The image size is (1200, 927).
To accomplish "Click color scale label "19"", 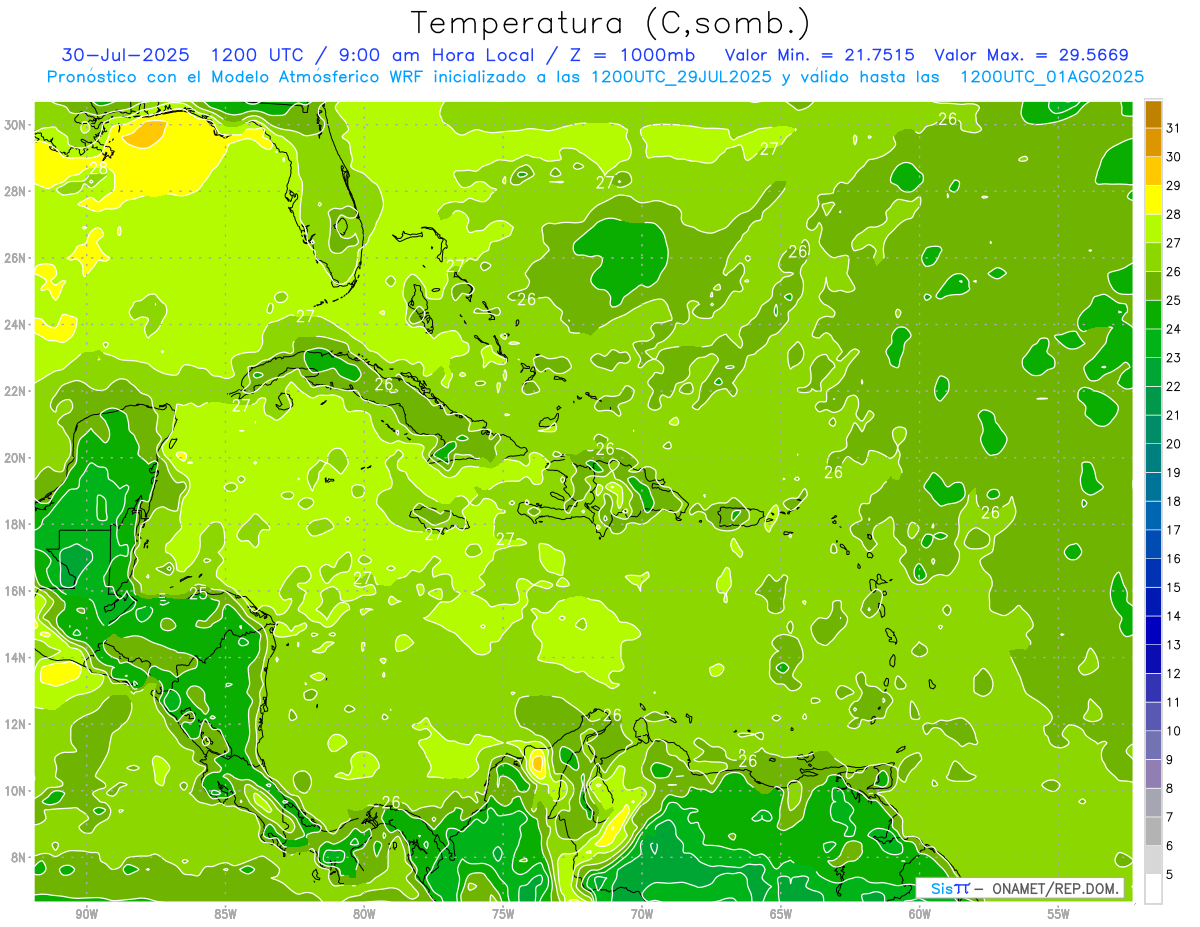I will 1174,472.
